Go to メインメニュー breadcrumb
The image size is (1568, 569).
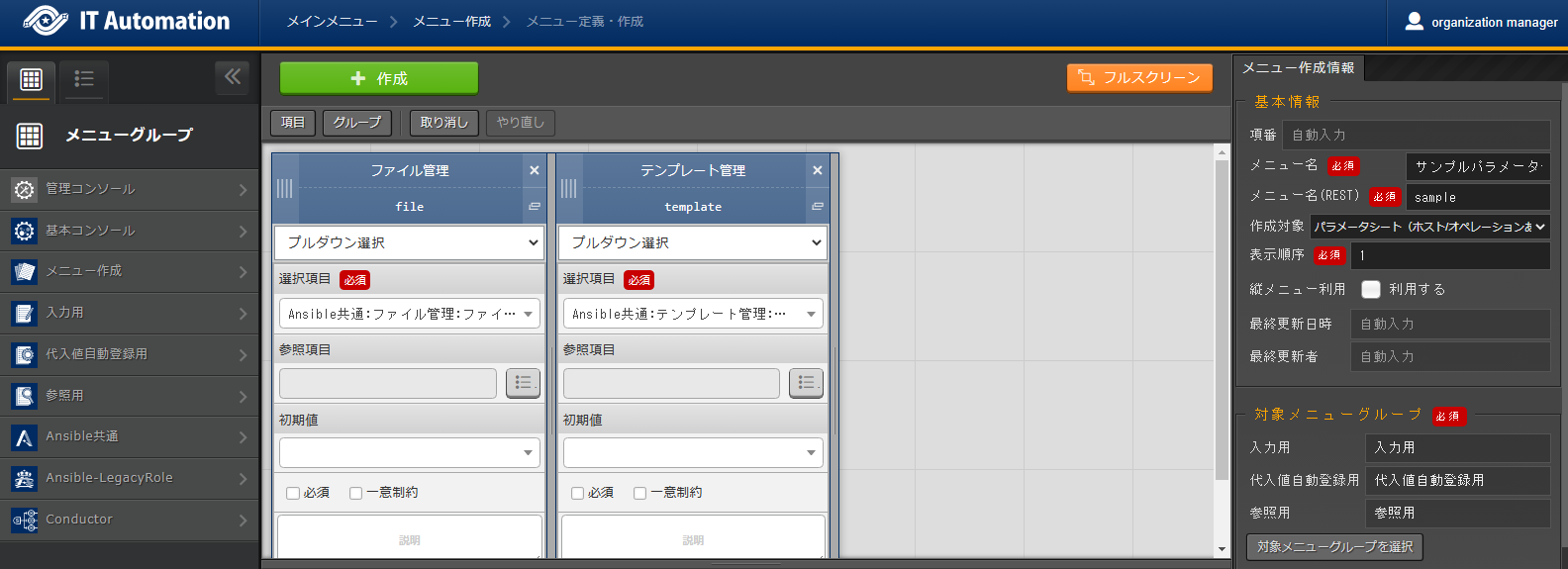pyautogui.click(x=332, y=22)
